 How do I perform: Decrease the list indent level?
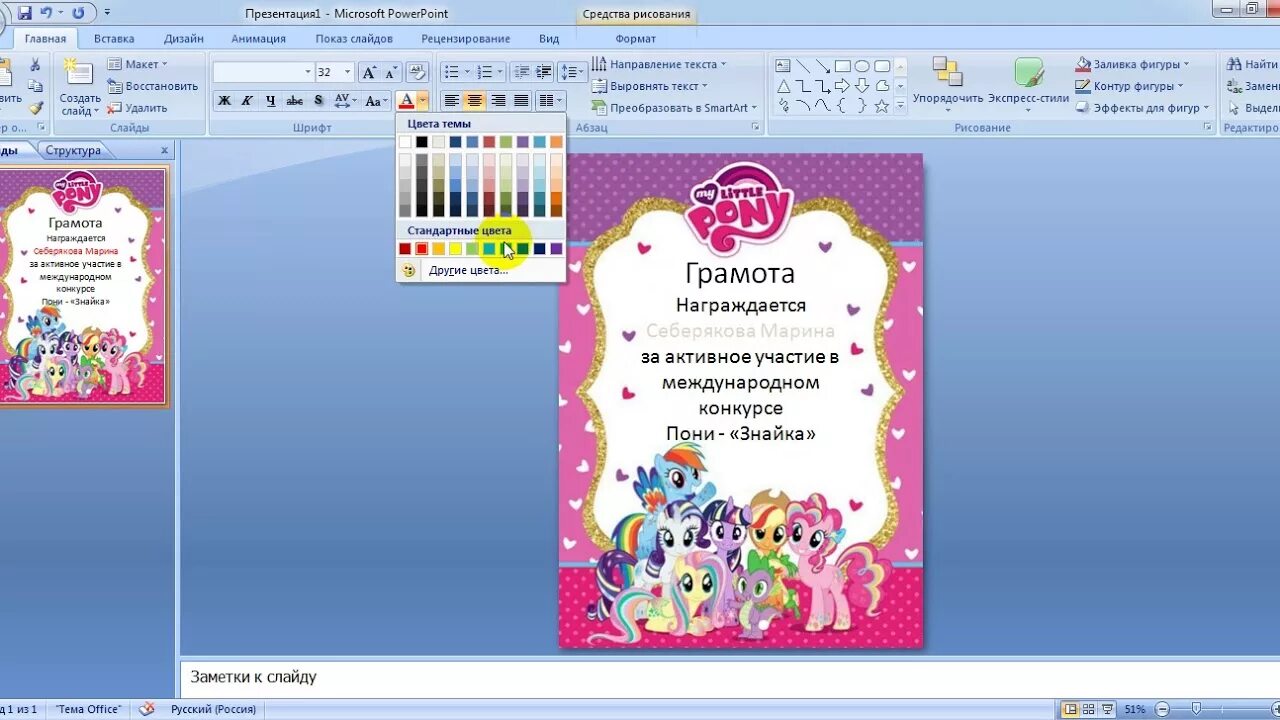(521, 72)
